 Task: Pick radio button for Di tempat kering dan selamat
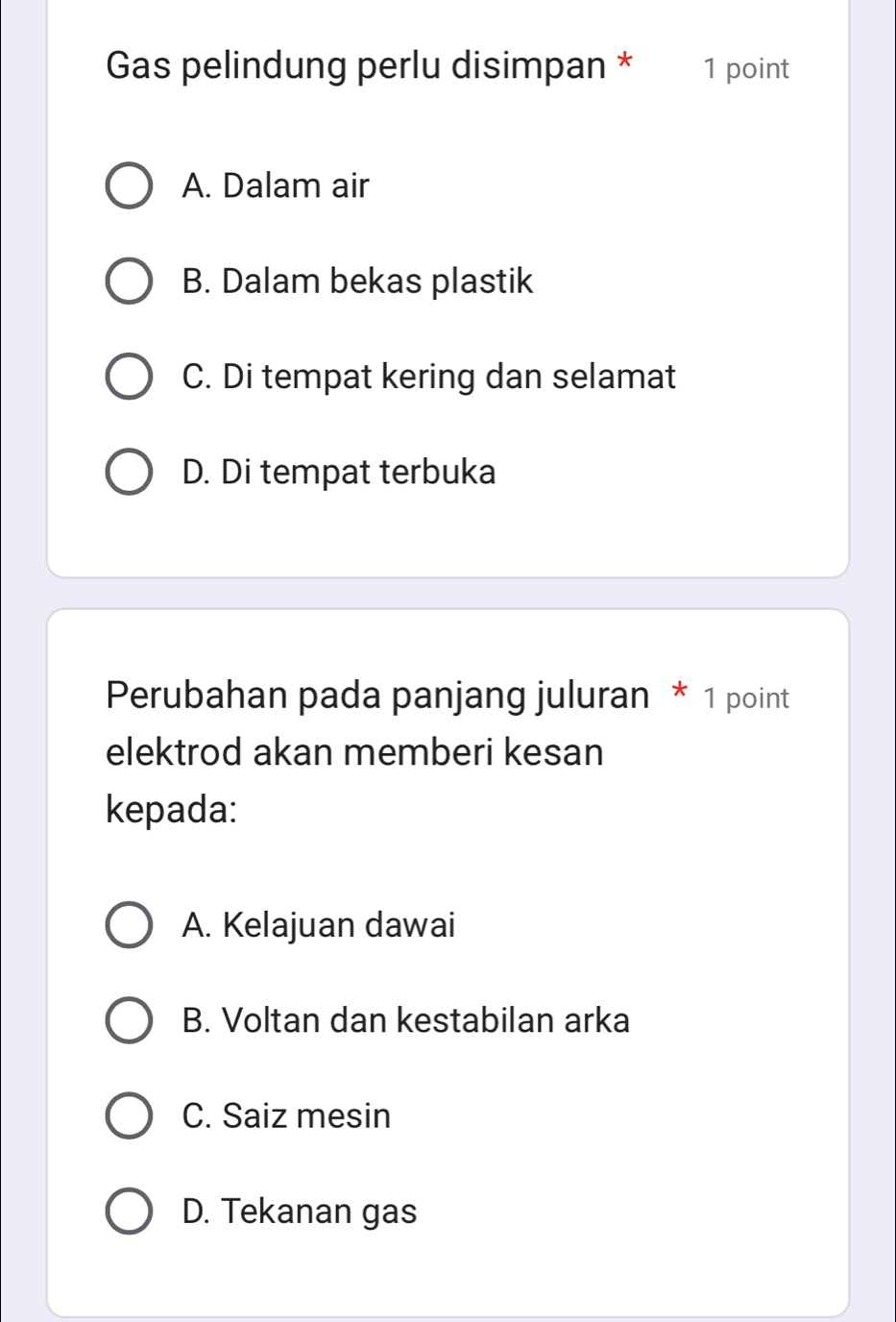pyautogui.click(x=128, y=377)
